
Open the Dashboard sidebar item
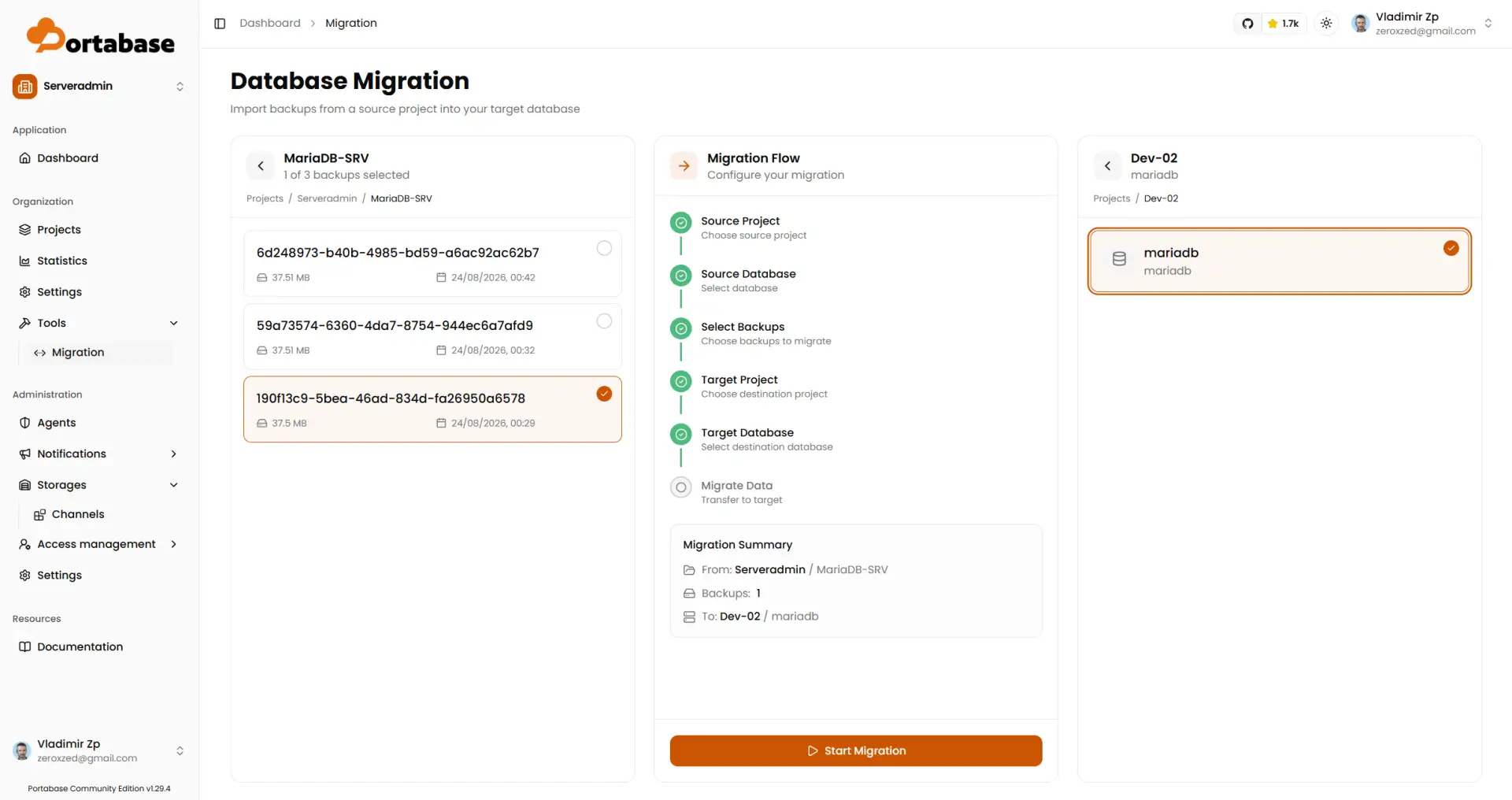[x=99, y=158]
